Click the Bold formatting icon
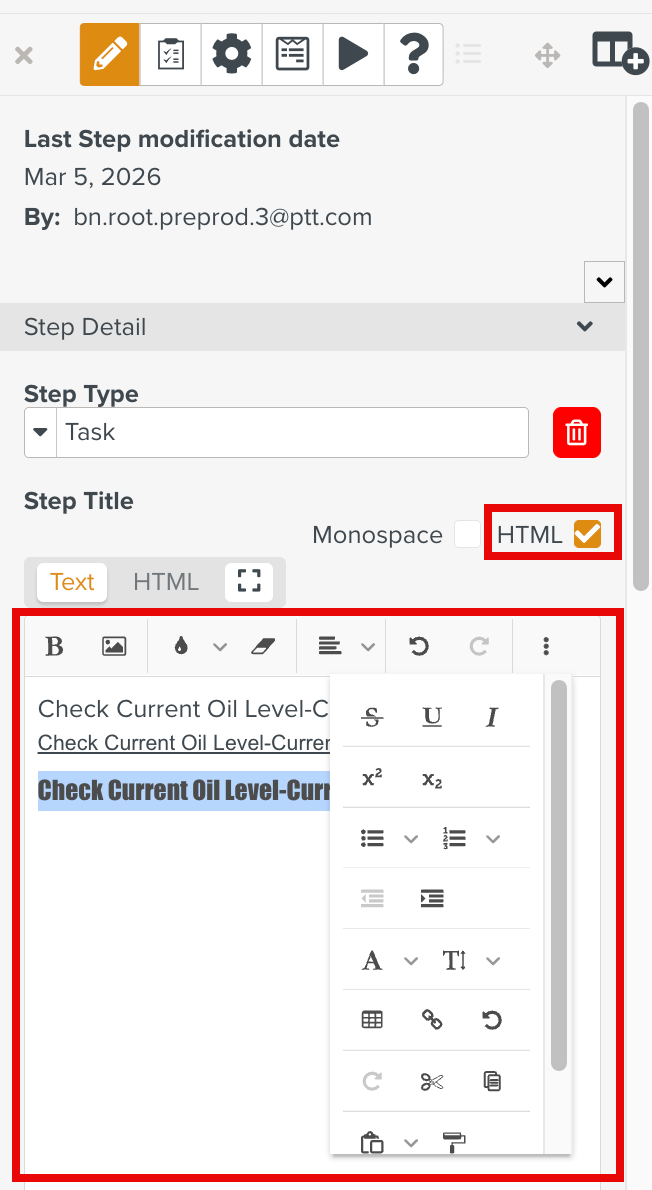This screenshot has height=1190, width=652. (x=55, y=647)
